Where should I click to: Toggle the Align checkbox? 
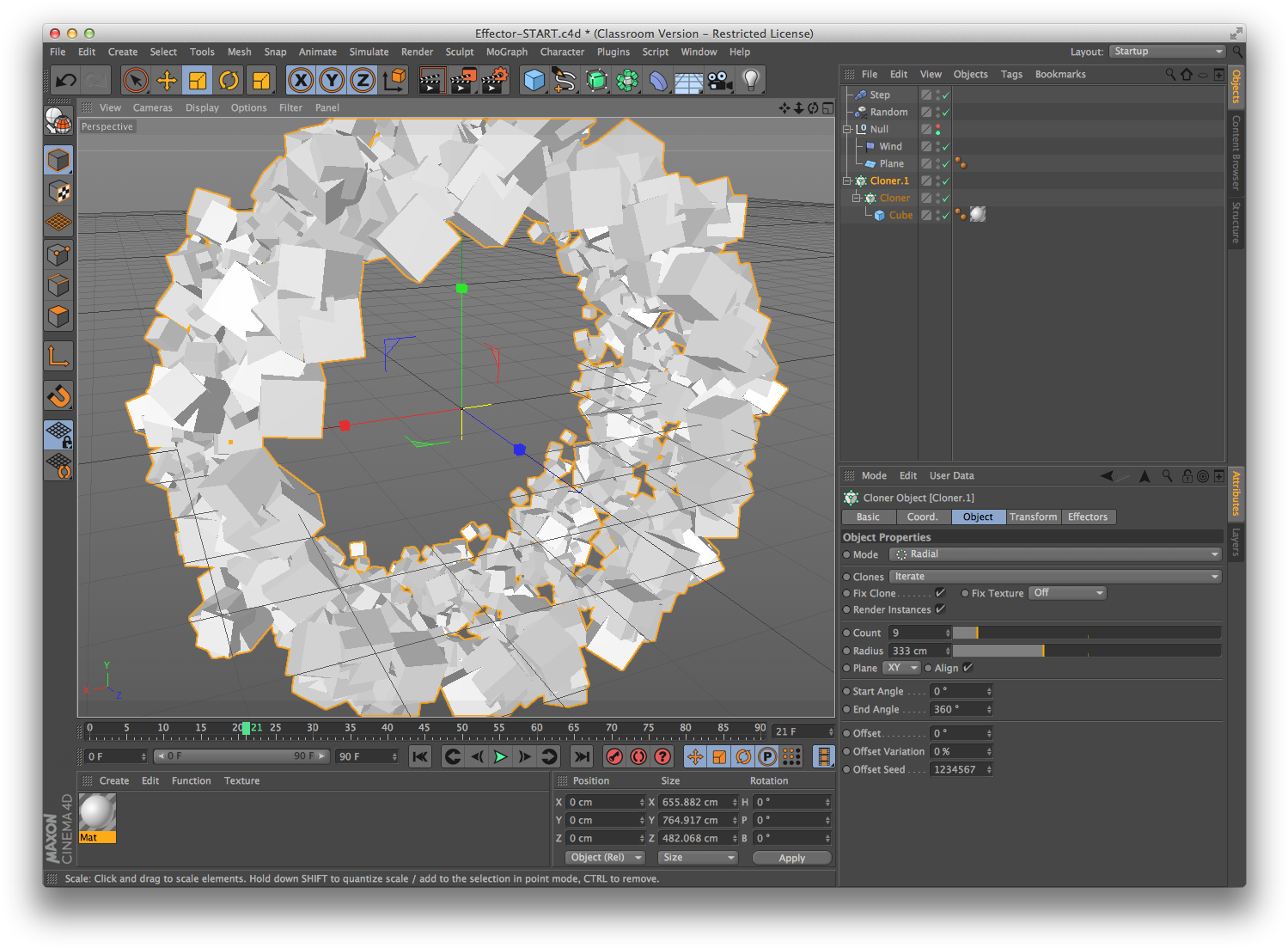coord(968,668)
